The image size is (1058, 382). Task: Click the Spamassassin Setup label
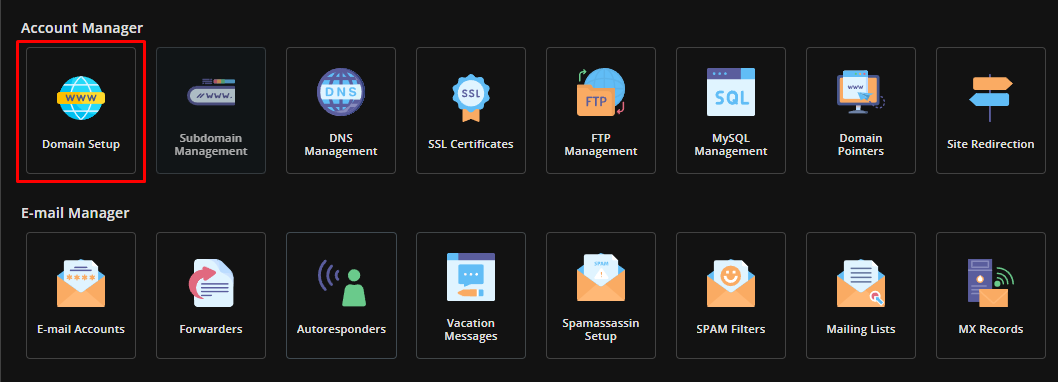tap(601, 329)
